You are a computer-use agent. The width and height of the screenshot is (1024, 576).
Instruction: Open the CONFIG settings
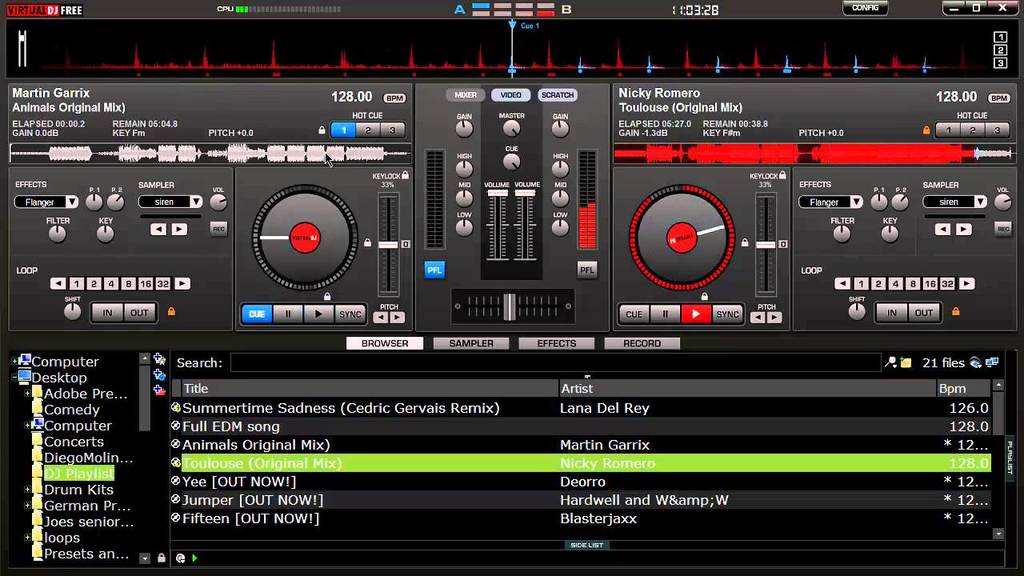click(865, 7)
